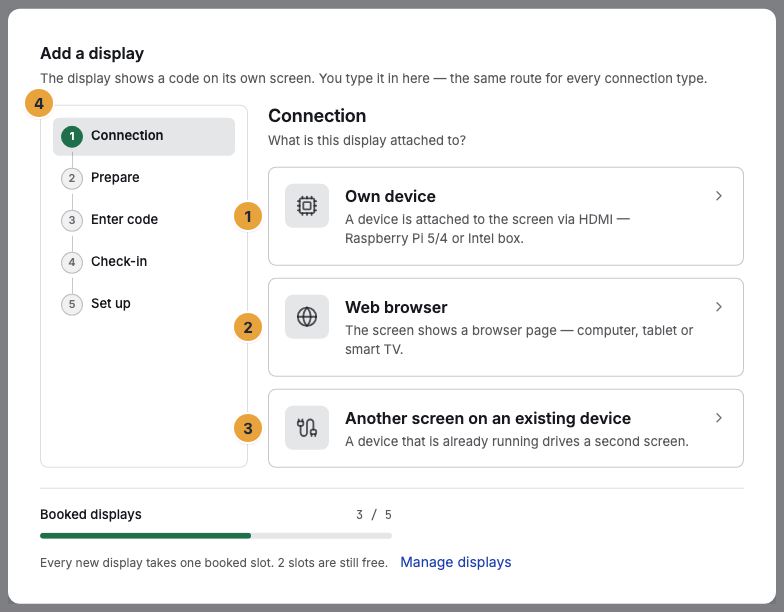
Task: Click the chip icon on Own device card
Action: click(x=306, y=206)
